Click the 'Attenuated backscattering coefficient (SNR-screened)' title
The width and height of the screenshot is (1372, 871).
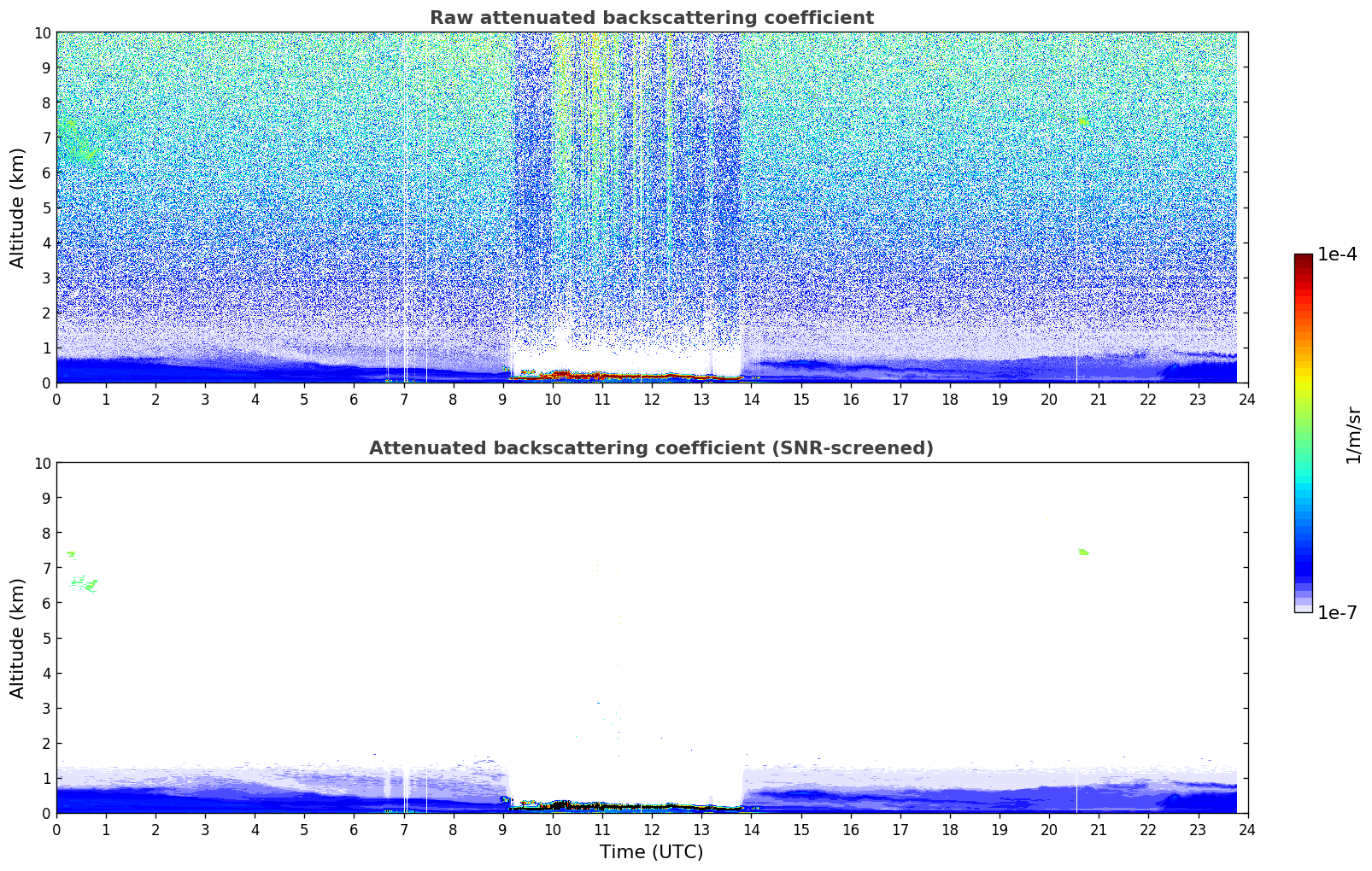pos(652,448)
